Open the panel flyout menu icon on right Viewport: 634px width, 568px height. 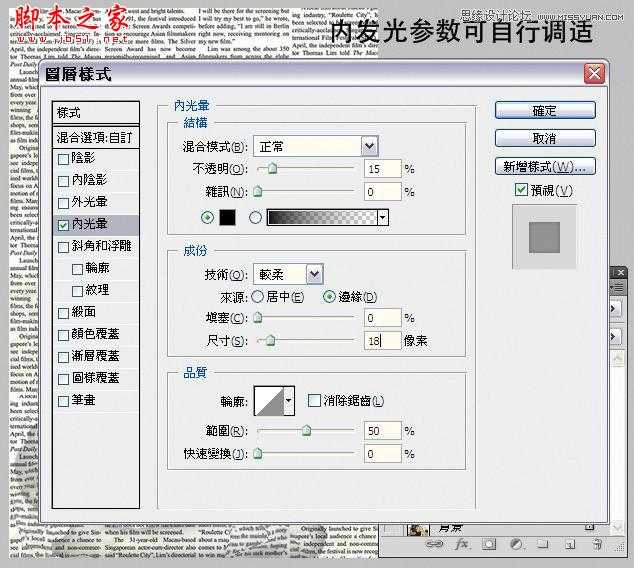pyautogui.click(x=617, y=287)
